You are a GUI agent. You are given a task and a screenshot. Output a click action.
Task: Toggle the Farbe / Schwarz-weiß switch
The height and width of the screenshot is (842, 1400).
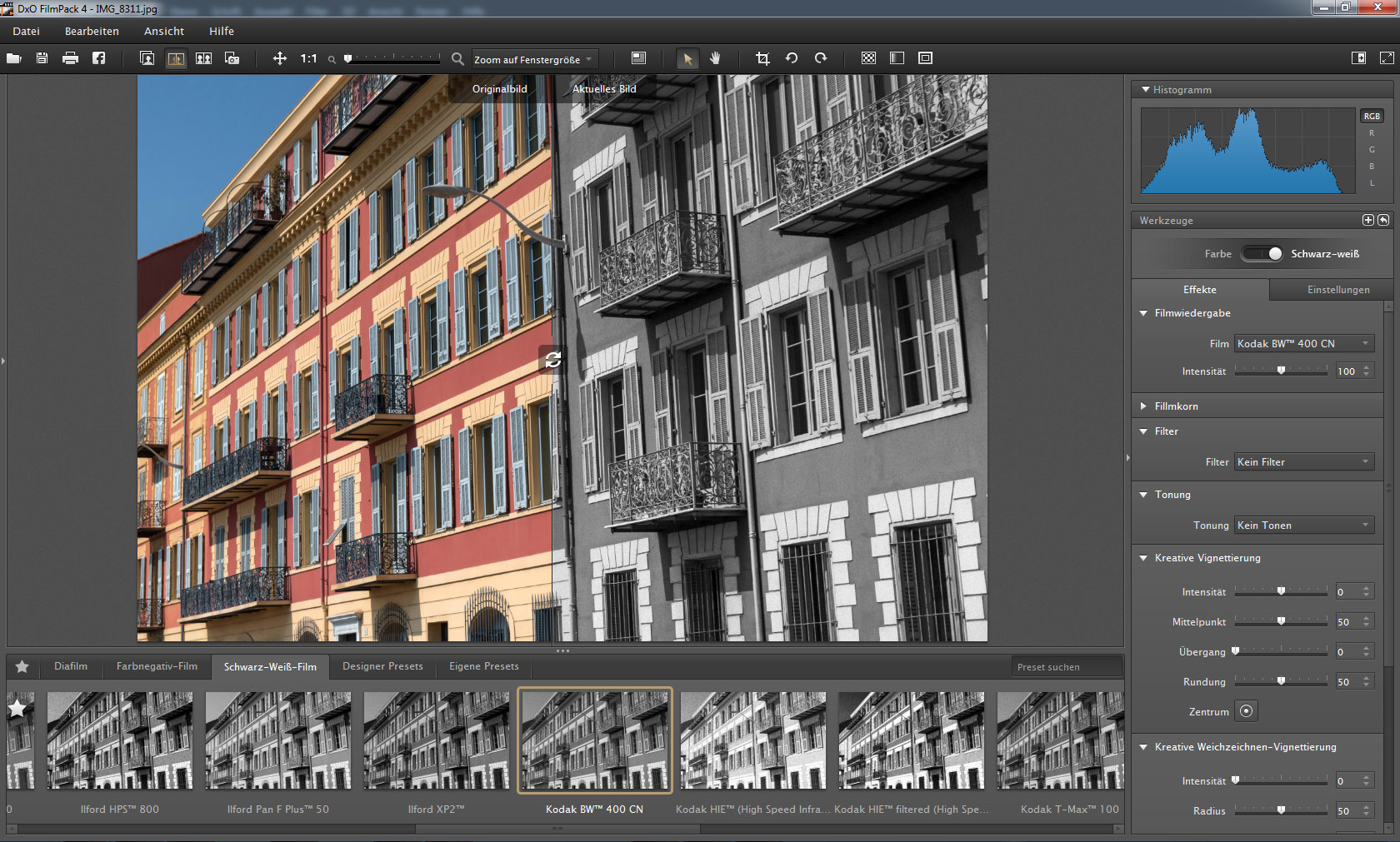point(1262,254)
